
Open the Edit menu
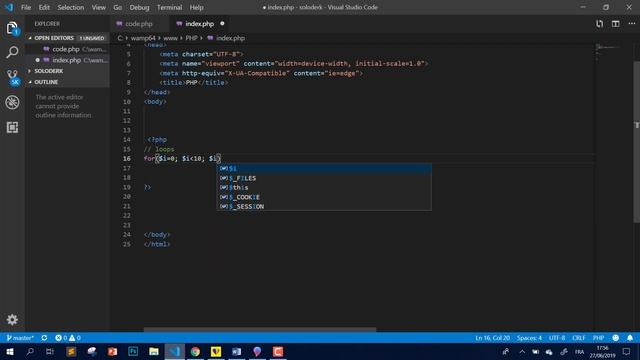coord(44,7)
